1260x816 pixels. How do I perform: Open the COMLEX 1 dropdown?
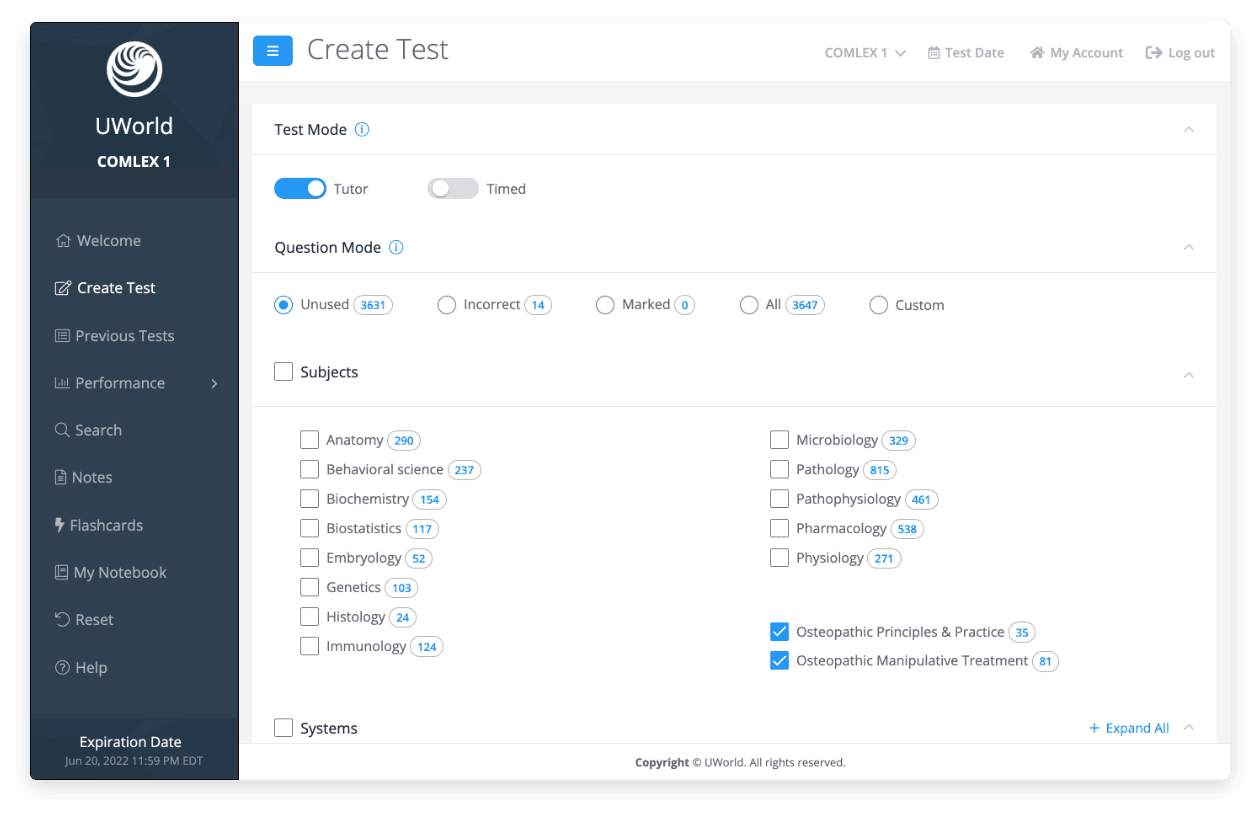coord(865,53)
